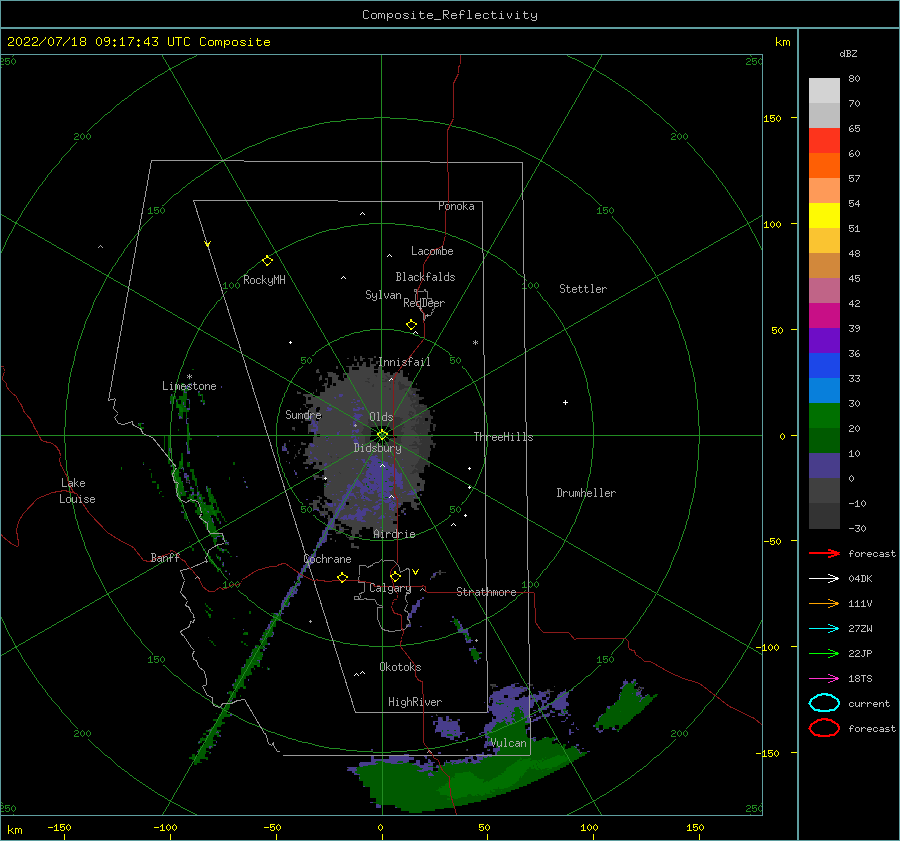Click the Didsbury city label
900x841 pixels.
(x=378, y=448)
